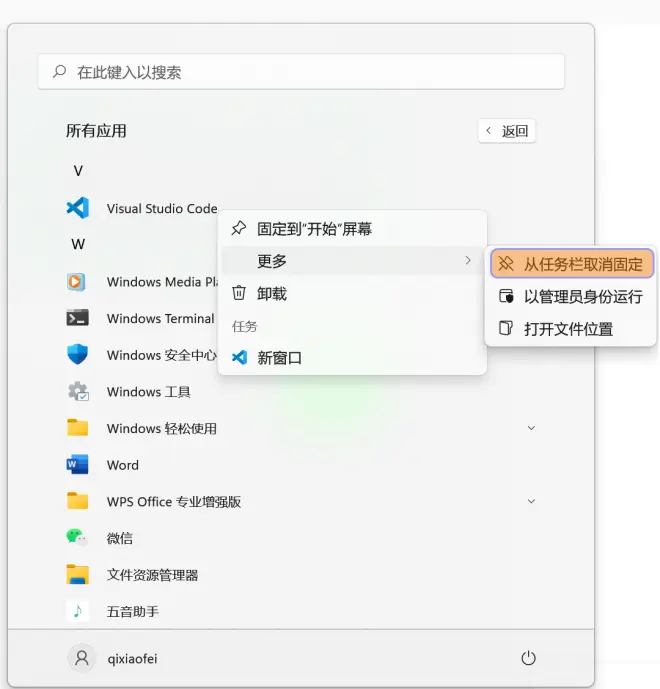The height and width of the screenshot is (689, 660).
Task: Click the file icon beside 打开文件位置
Action: pos(506,328)
